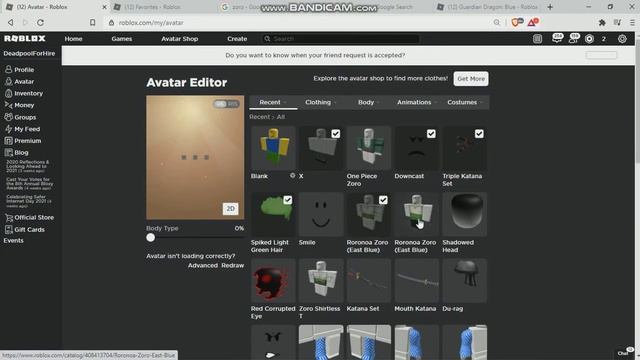The image size is (640, 360).
Task: Switch to Guardian Dragon Blue tab
Action: point(488,7)
